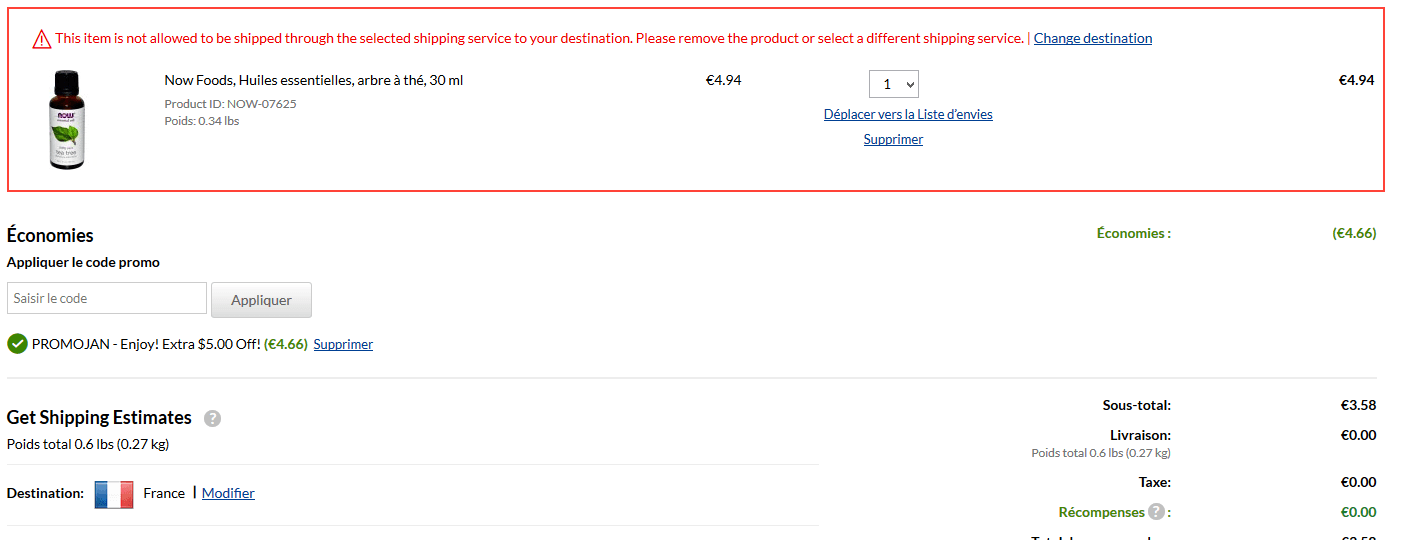Image resolution: width=1403 pixels, height=540 pixels.
Task: Click the tea tree oil bottle thumbnail
Action: coord(67,120)
